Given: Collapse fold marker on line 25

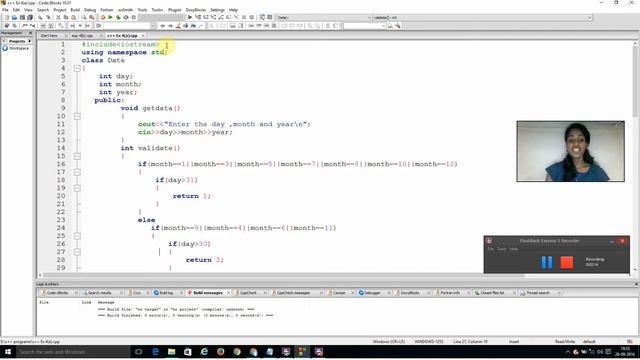Looking at the screenshot, I should [x=77, y=236].
